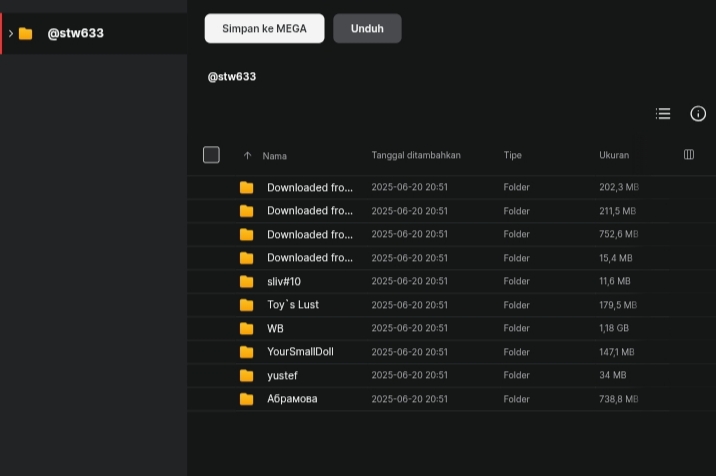The image size is (716, 476).
Task: Click the @stw633 breadcrumb title
Action: point(232,77)
